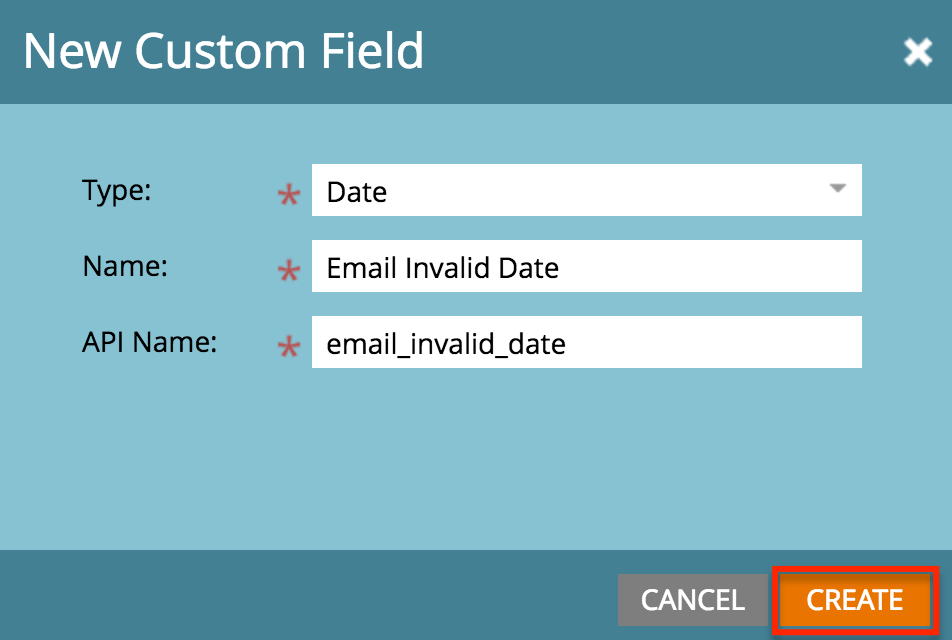Click the Name label

(124, 266)
